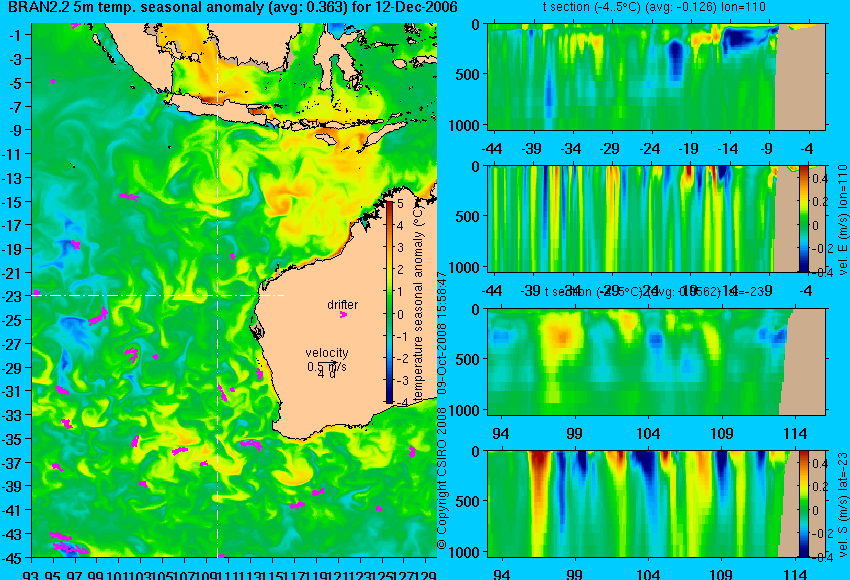This screenshot has height=580, width=850.
Task: Click the white dashed vertical lon=110 section line
Action: pyautogui.click(x=217, y=290)
